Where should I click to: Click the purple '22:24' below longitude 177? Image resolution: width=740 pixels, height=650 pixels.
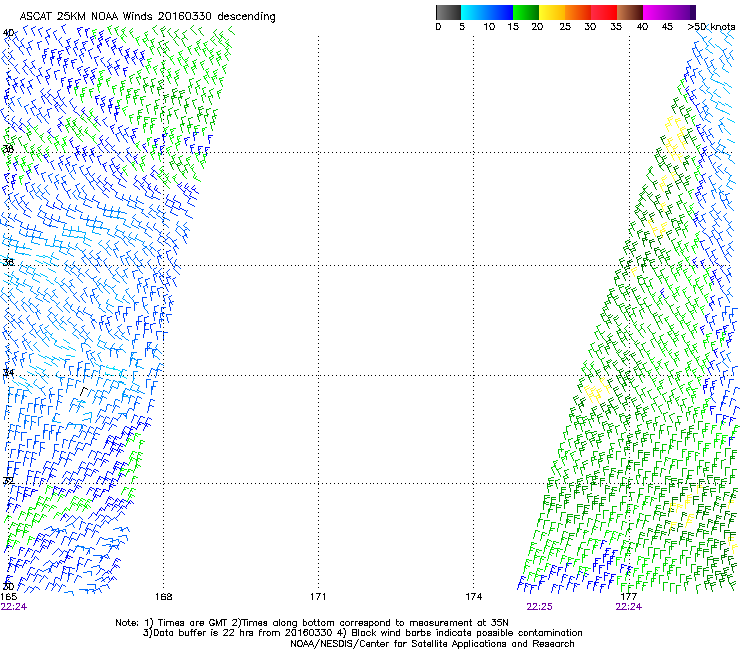tap(629, 607)
